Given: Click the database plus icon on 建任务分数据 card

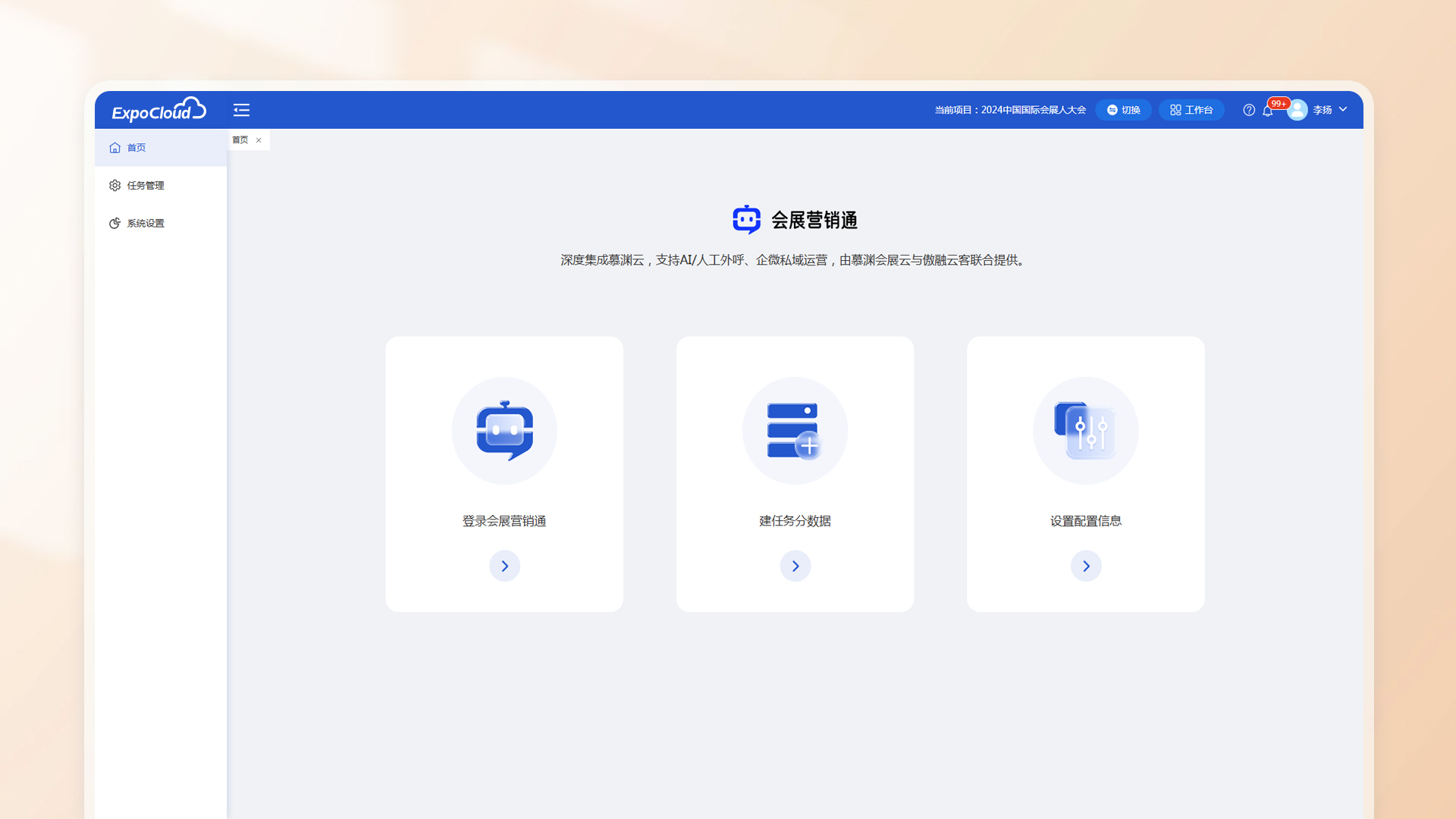Looking at the screenshot, I should pyautogui.click(x=795, y=431).
